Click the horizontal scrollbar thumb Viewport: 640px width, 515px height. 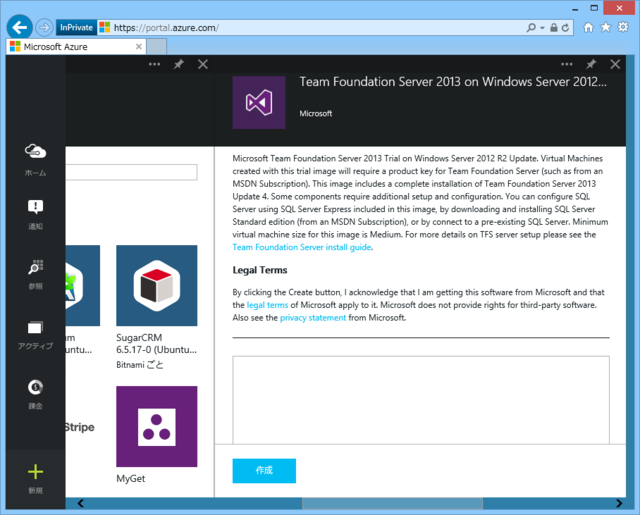392,503
